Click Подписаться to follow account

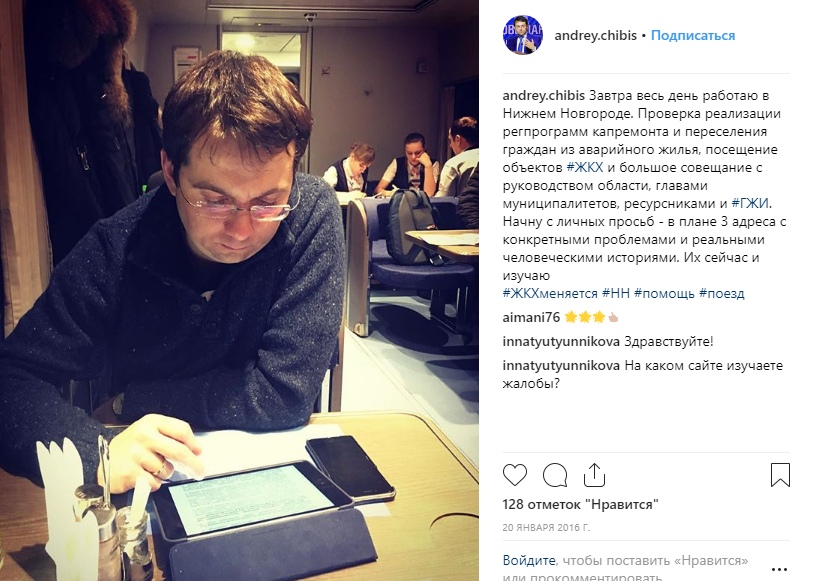tap(693, 35)
